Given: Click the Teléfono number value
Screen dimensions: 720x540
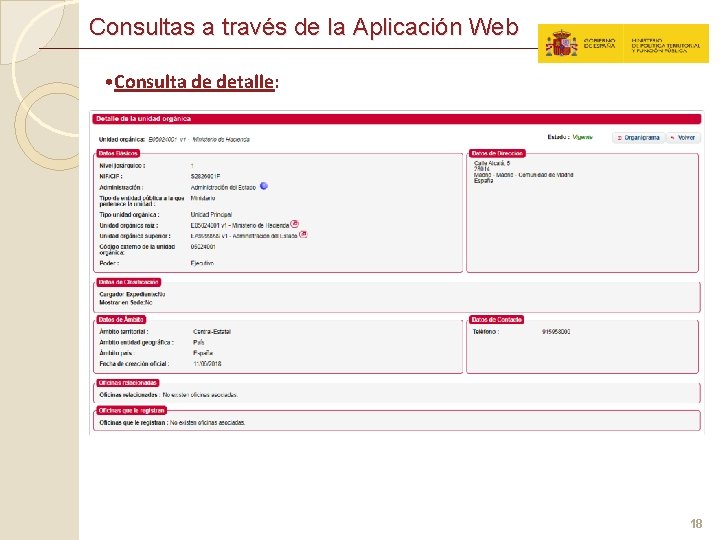Looking at the screenshot, I should point(556,332).
